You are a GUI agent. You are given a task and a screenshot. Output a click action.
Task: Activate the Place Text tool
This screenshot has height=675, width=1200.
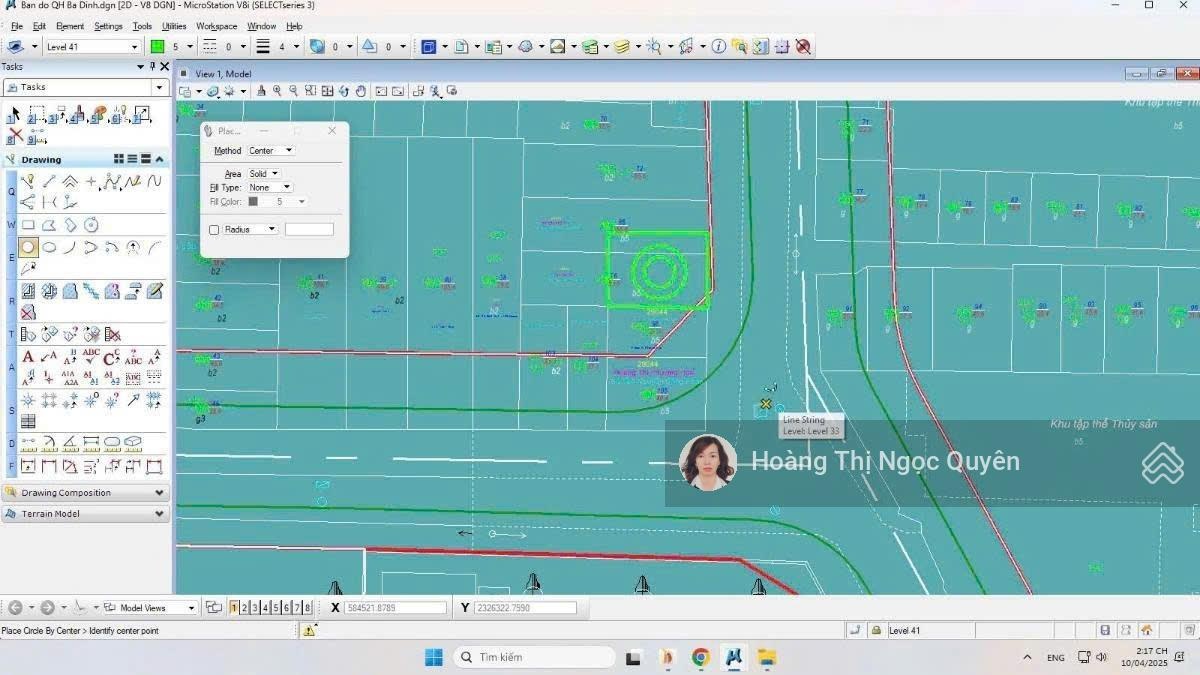28,357
